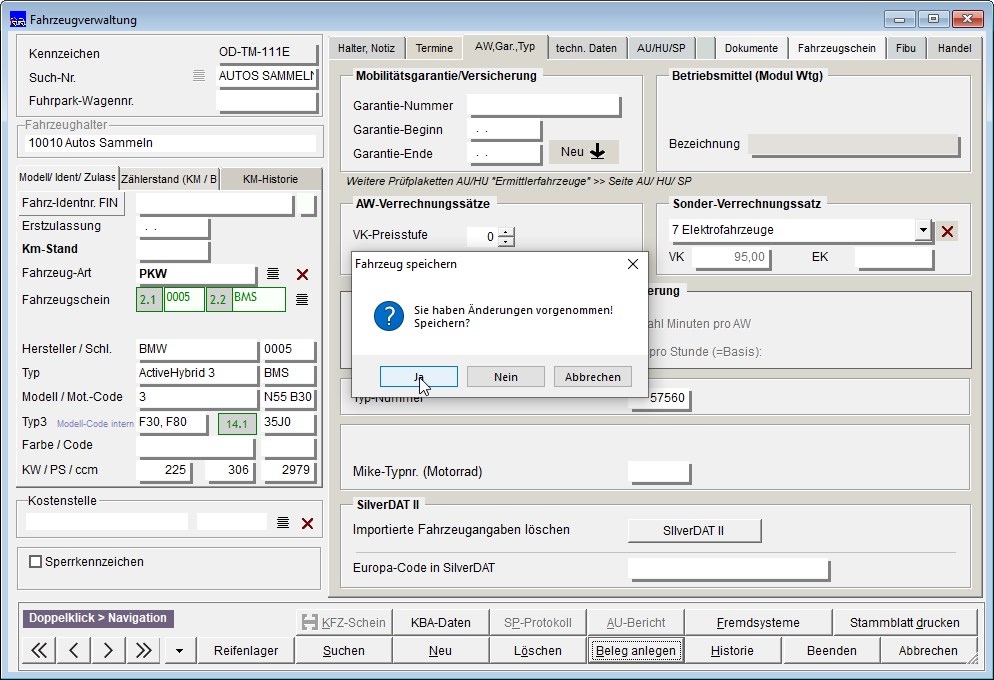Open Fahrzeugschein tab
The width and height of the screenshot is (994, 680).
(x=837, y=48)
